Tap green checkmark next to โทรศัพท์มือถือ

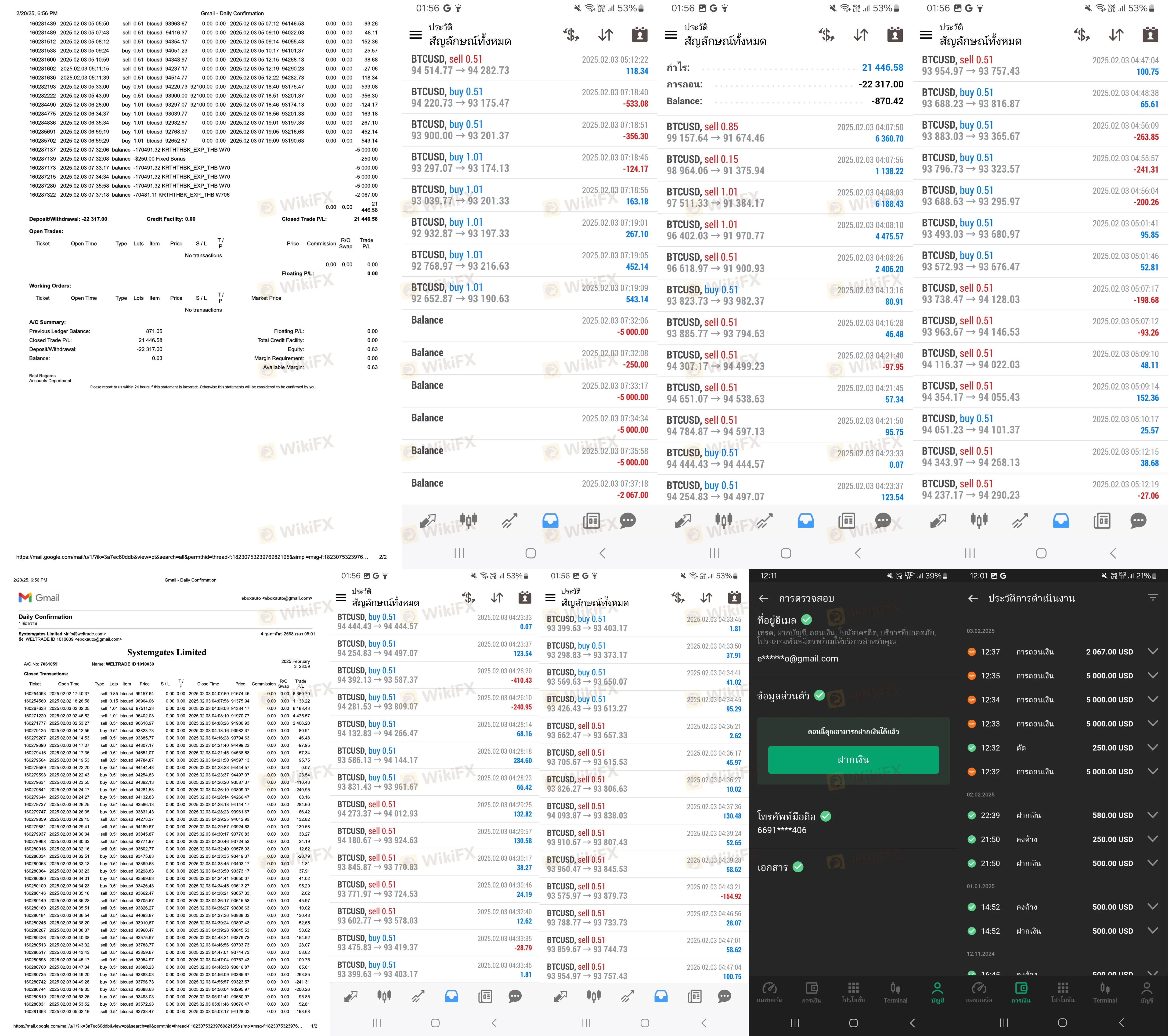[826, 816]
